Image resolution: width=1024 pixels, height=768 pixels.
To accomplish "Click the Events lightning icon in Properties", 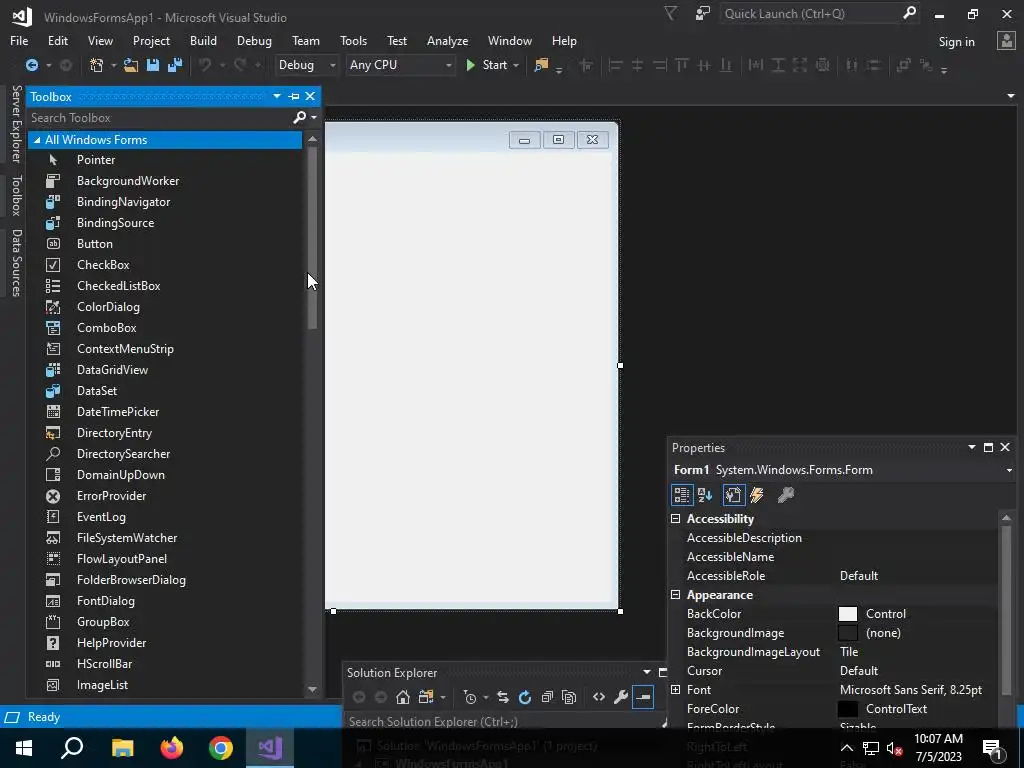I will 757,495.
